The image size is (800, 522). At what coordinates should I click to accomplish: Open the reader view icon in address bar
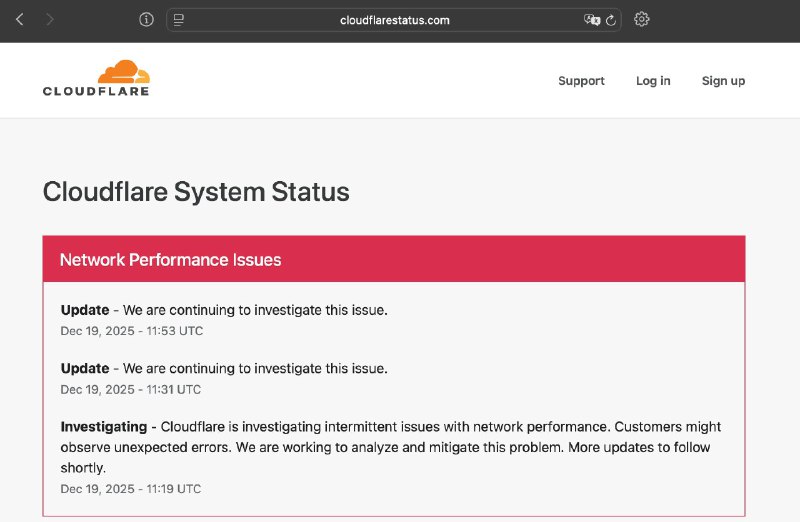pyautogui.click(x=179, y=20)
